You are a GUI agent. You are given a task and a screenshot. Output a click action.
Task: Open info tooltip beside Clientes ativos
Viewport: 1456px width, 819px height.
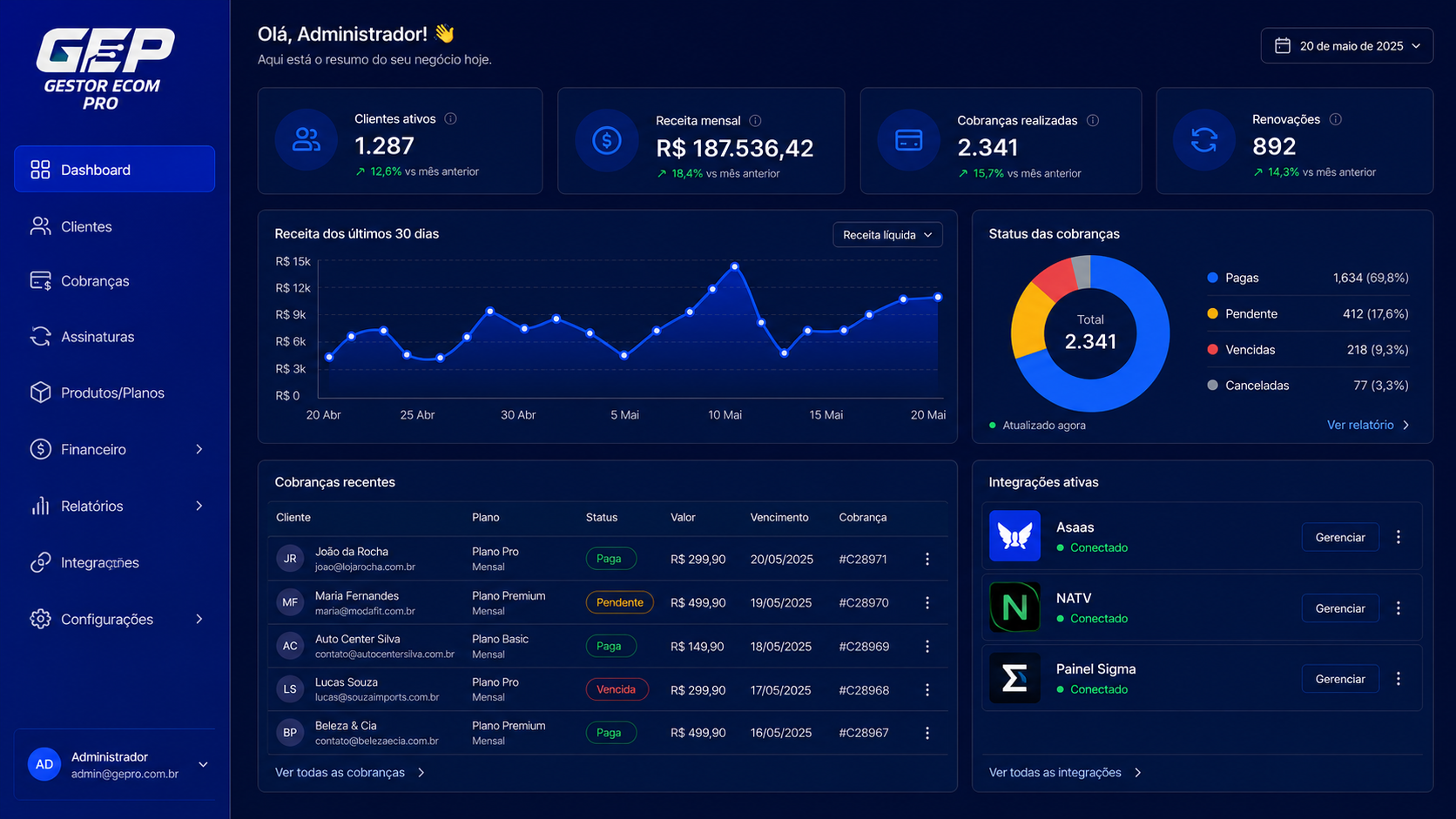click(x=450, y=118)
